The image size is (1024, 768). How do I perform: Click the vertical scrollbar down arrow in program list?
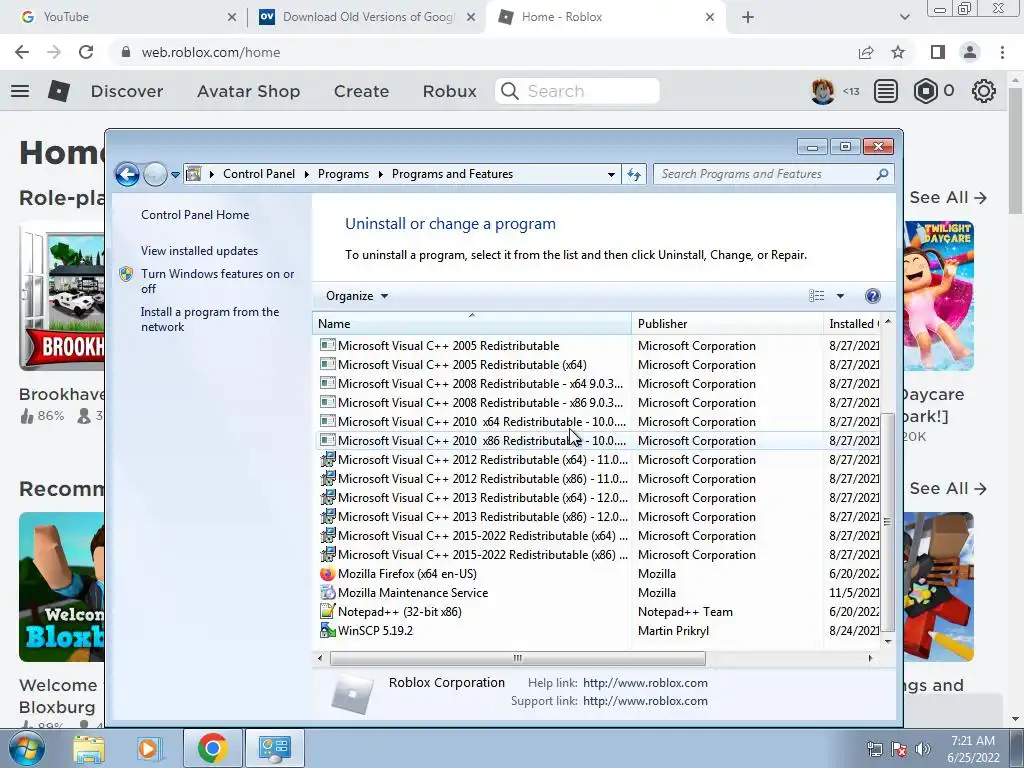[888, 642]
